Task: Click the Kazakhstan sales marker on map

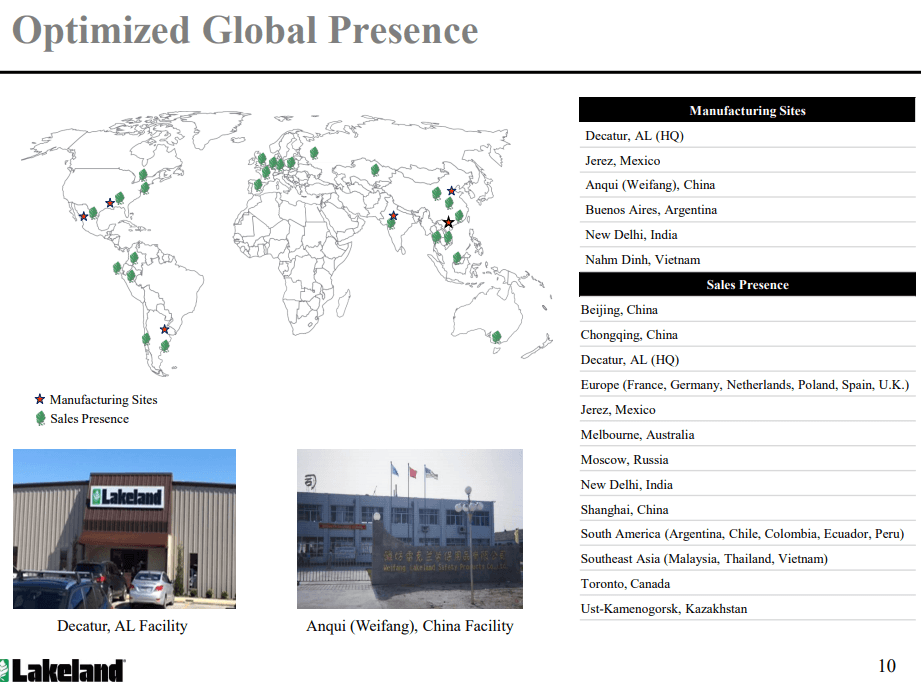Action: pos(375,170)
